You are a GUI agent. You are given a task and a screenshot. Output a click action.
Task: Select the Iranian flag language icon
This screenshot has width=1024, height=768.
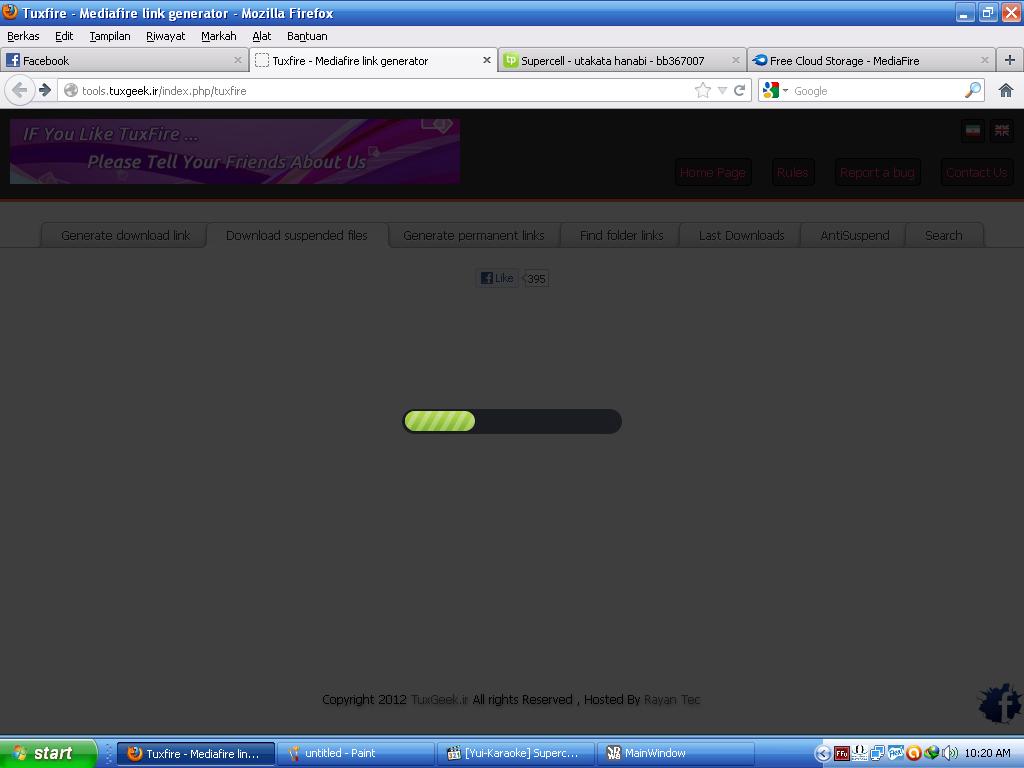click(973, 131)
